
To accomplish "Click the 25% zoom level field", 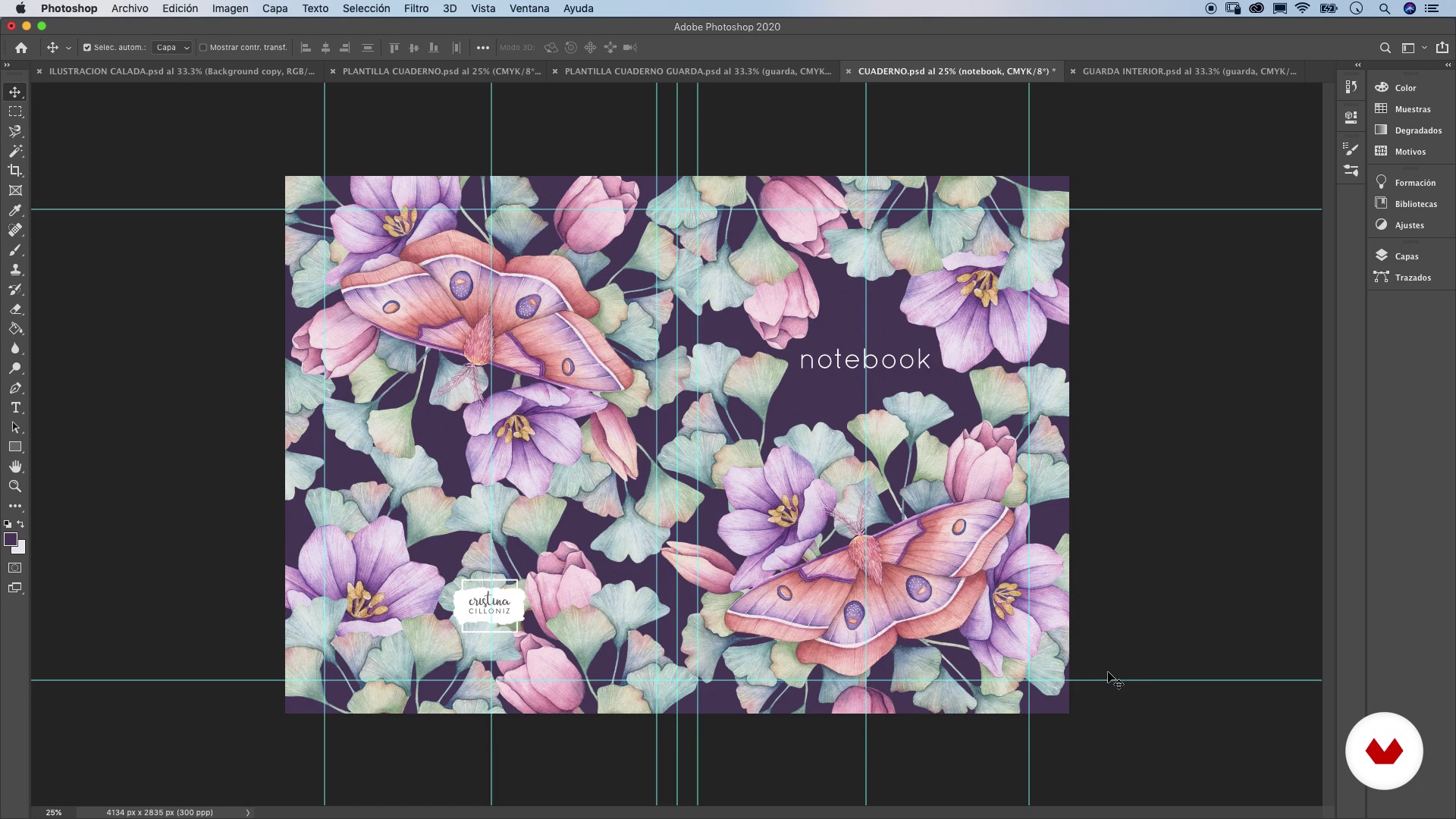I will (x=54, y=812).
